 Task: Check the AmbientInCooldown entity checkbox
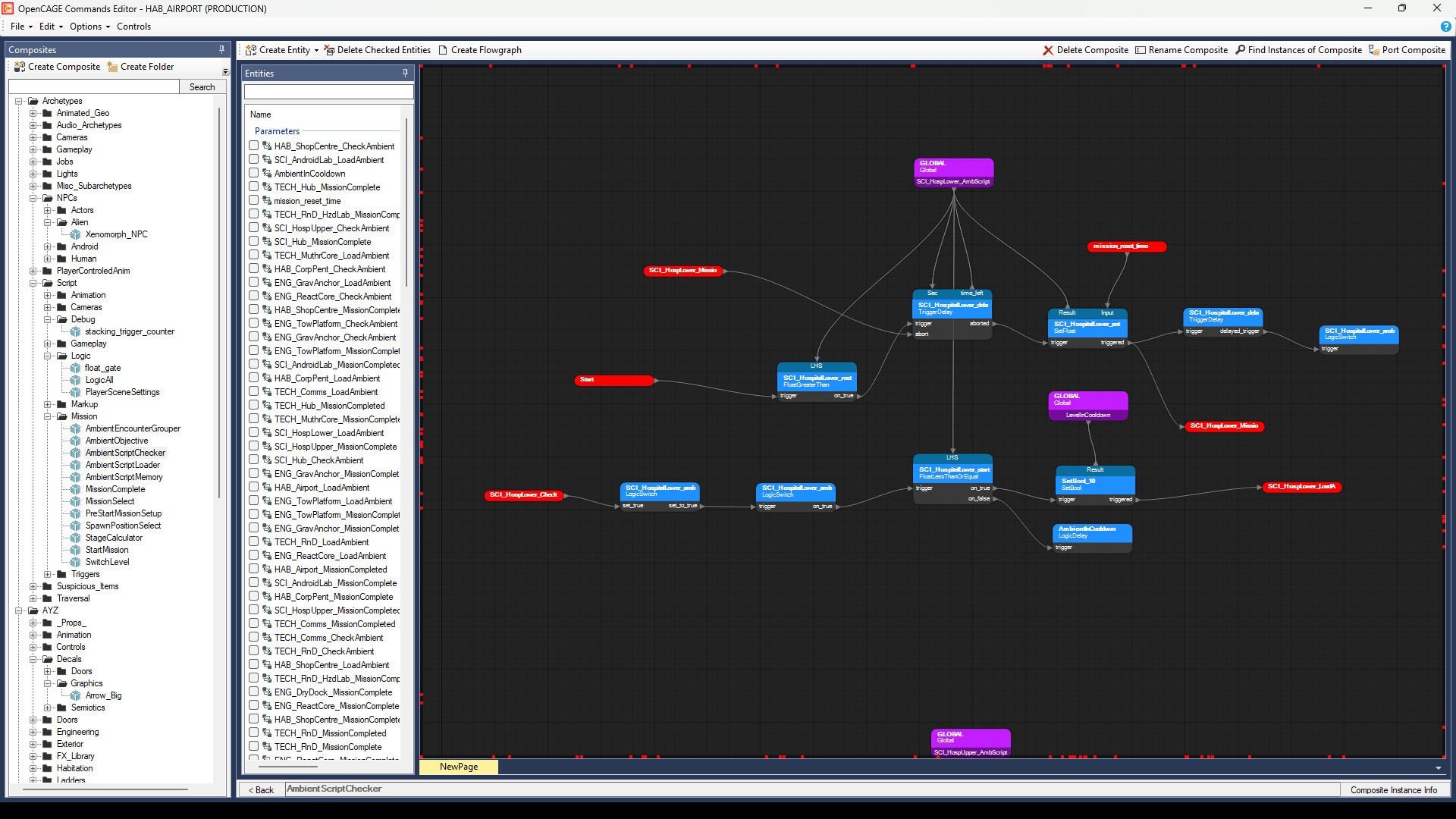(254, 173)
